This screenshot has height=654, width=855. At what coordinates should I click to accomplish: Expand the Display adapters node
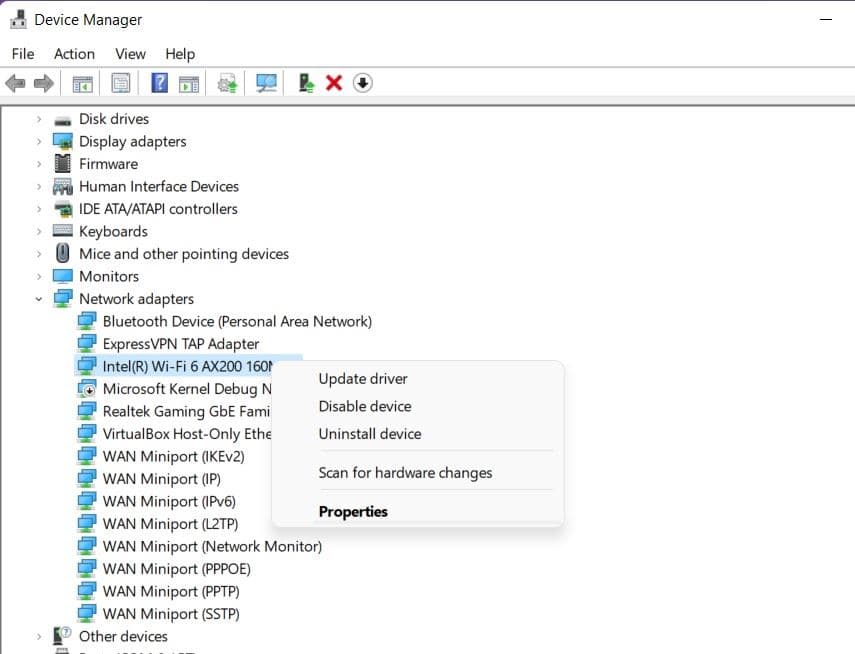click(x=39, y=141)
